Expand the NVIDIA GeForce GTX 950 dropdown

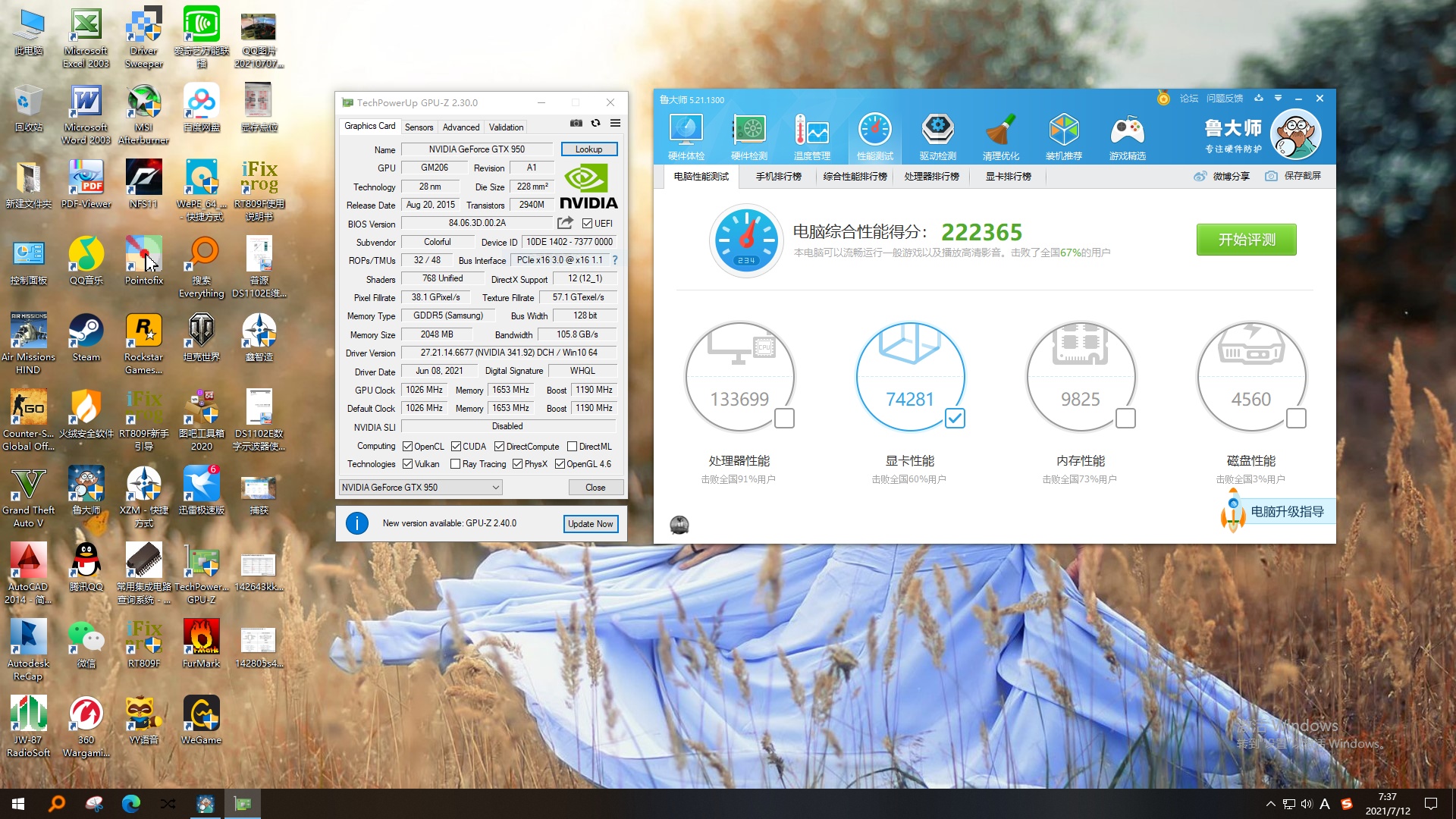click(x=420, y=488)
